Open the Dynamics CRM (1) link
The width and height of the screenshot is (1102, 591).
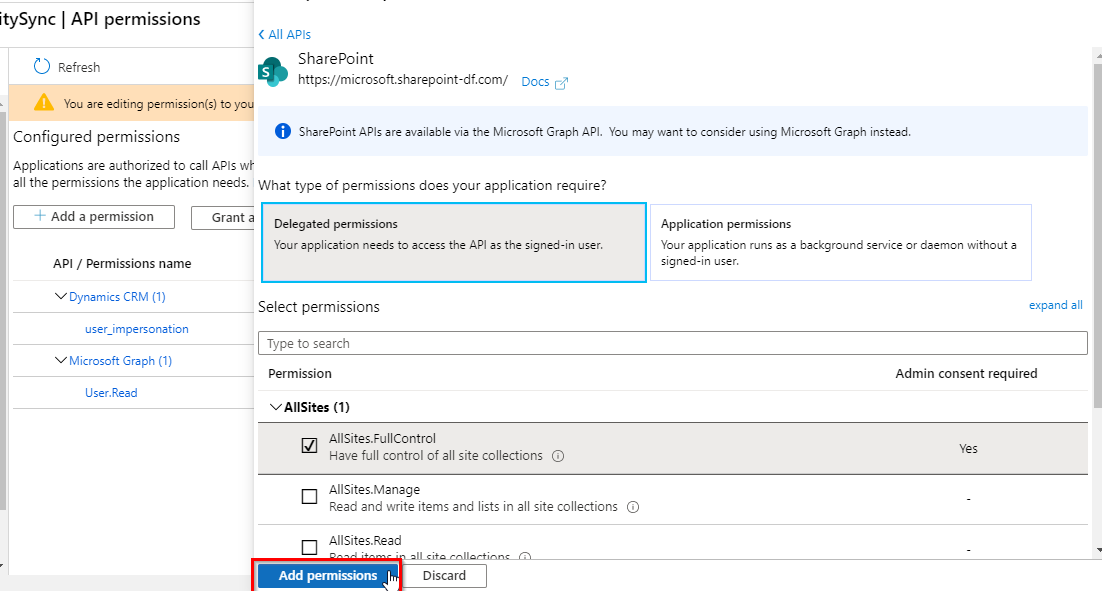click(x=117, y=297)
